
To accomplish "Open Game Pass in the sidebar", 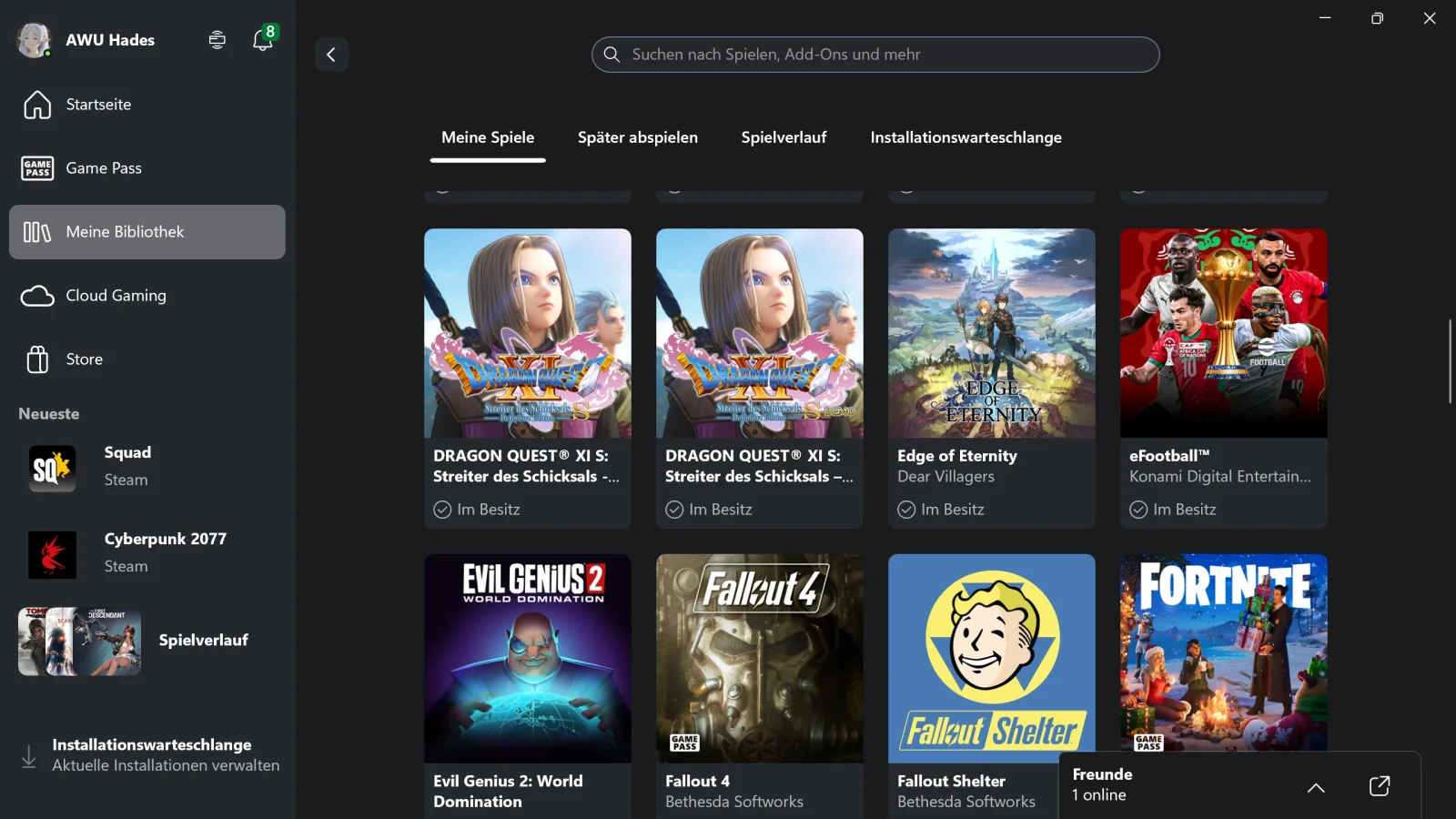I will pyautogui.click(x=147, y=168).
